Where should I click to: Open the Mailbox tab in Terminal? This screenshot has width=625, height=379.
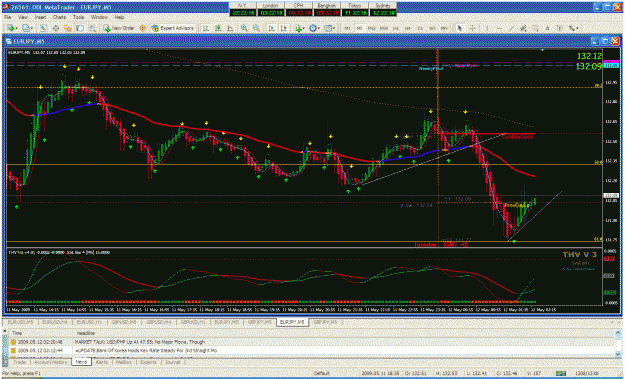pos(123,362)
